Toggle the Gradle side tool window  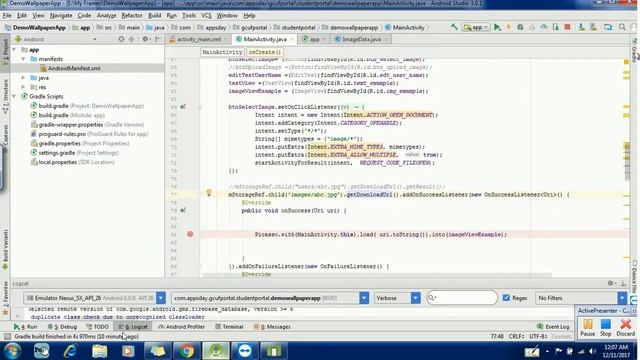[x=635, y=50]
